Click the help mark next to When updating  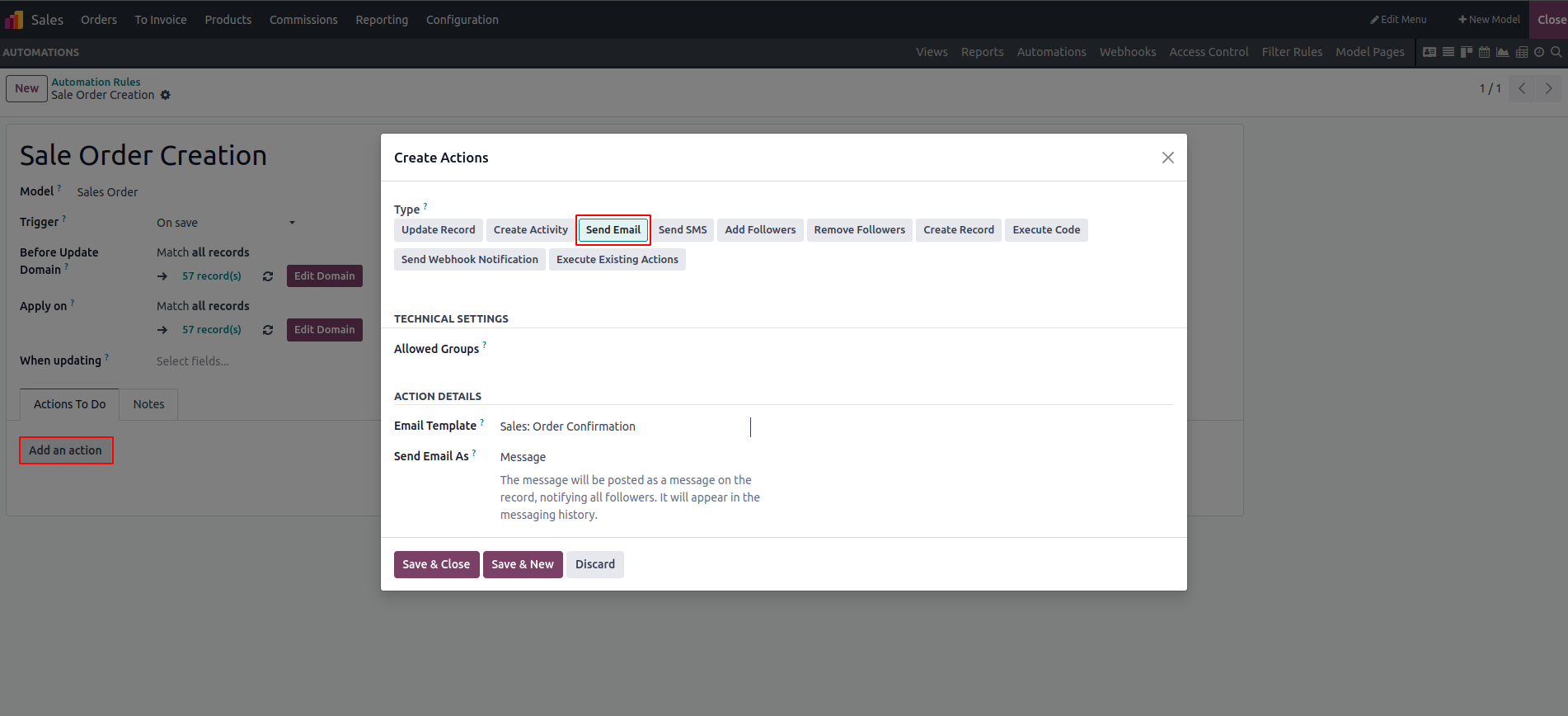point(107,357)
